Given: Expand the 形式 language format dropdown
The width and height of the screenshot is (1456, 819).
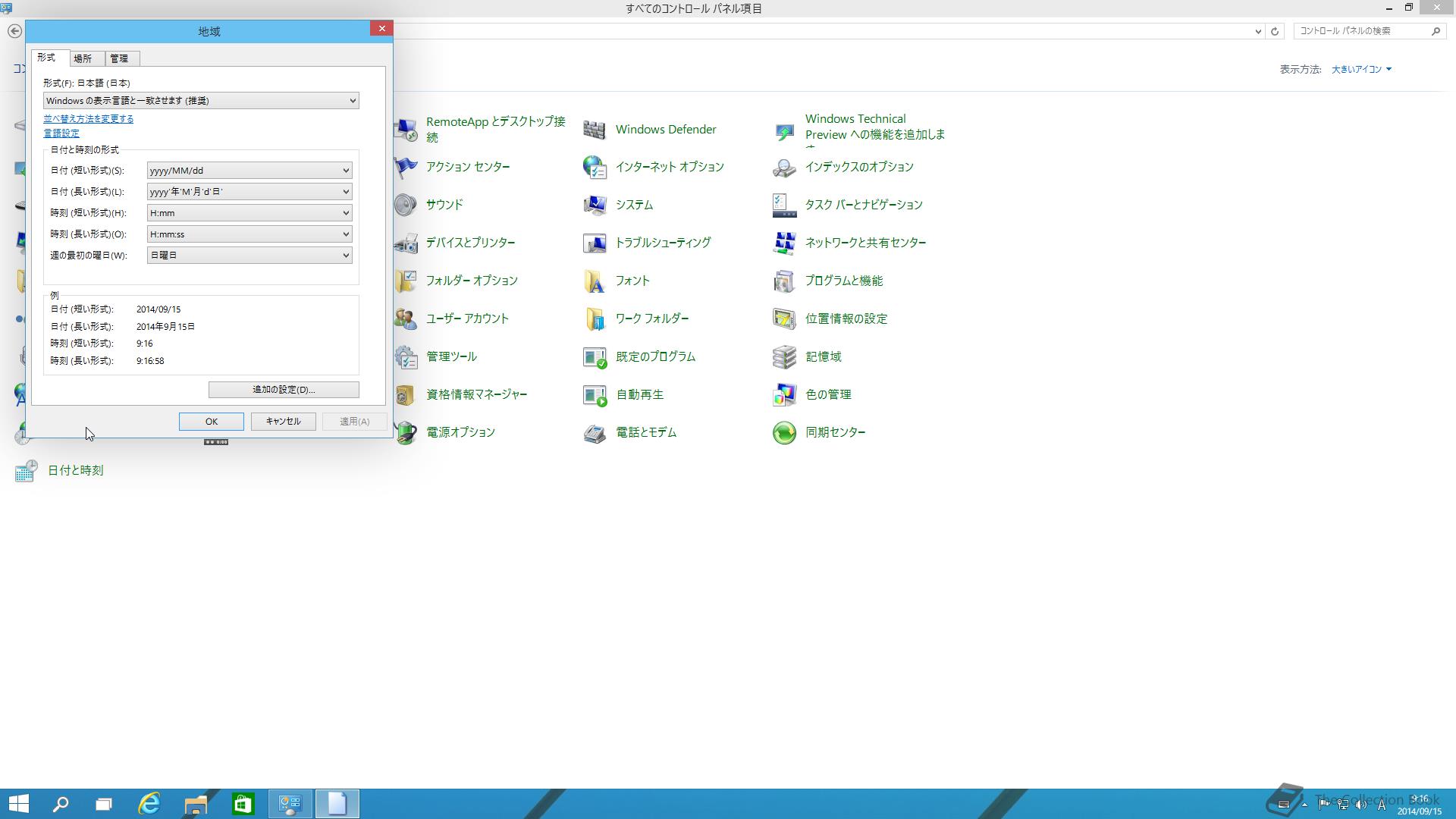Looking at the screenshot, I should [x=201, y=101].
